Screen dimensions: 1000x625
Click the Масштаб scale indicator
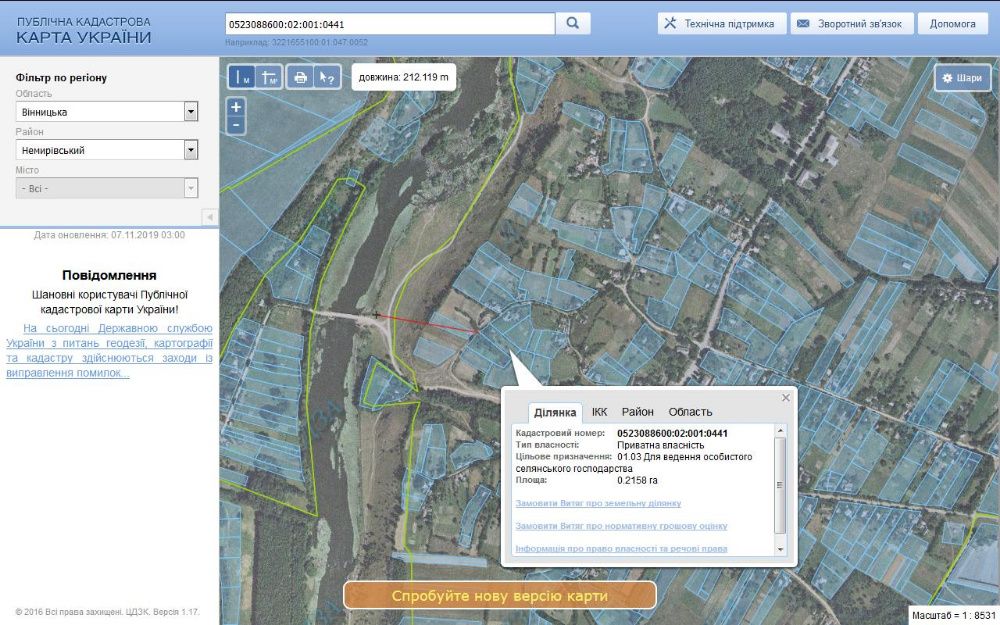click(x=953, y=615)
